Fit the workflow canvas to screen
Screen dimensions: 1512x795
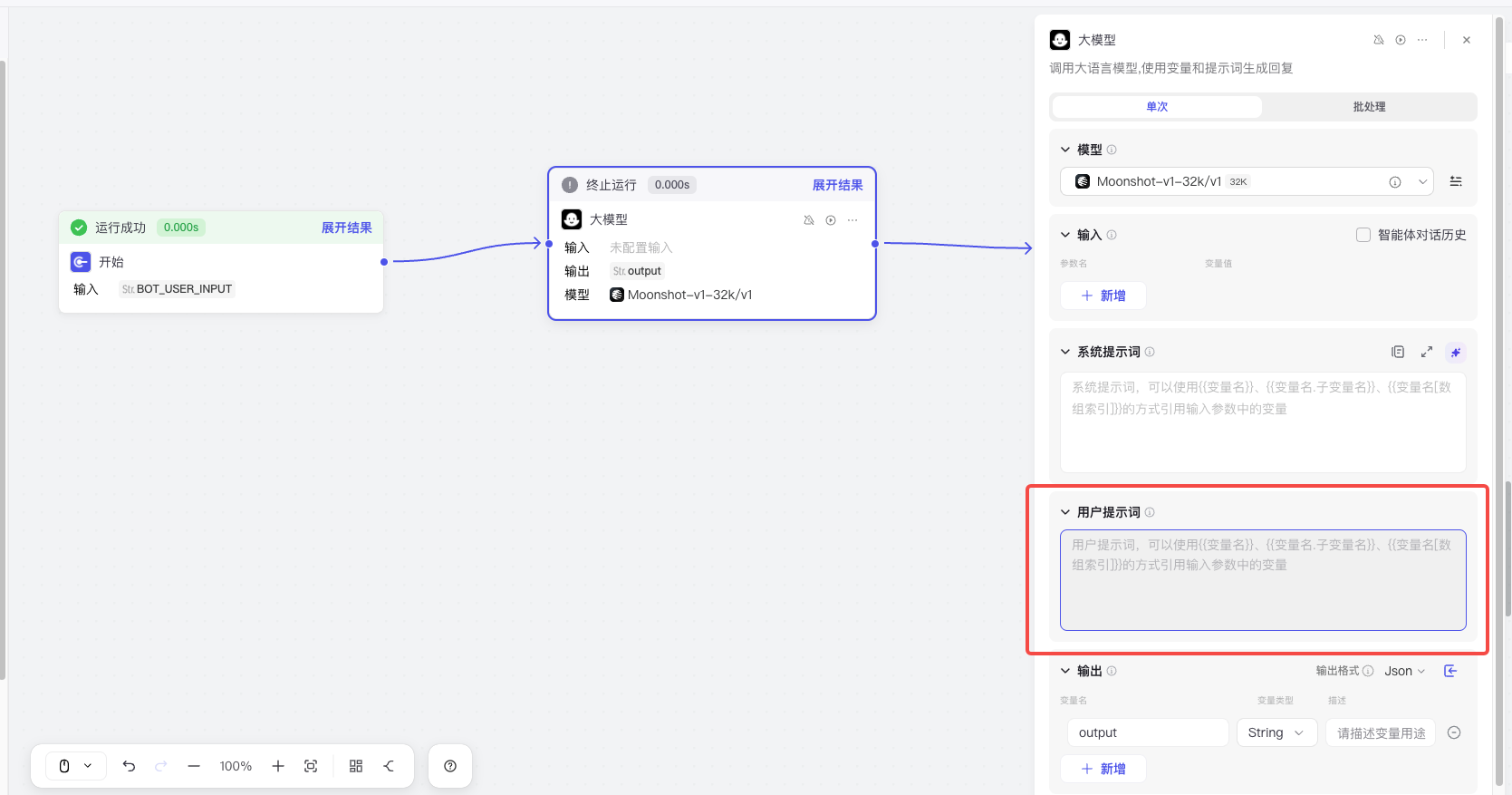[x=311, y=766]
